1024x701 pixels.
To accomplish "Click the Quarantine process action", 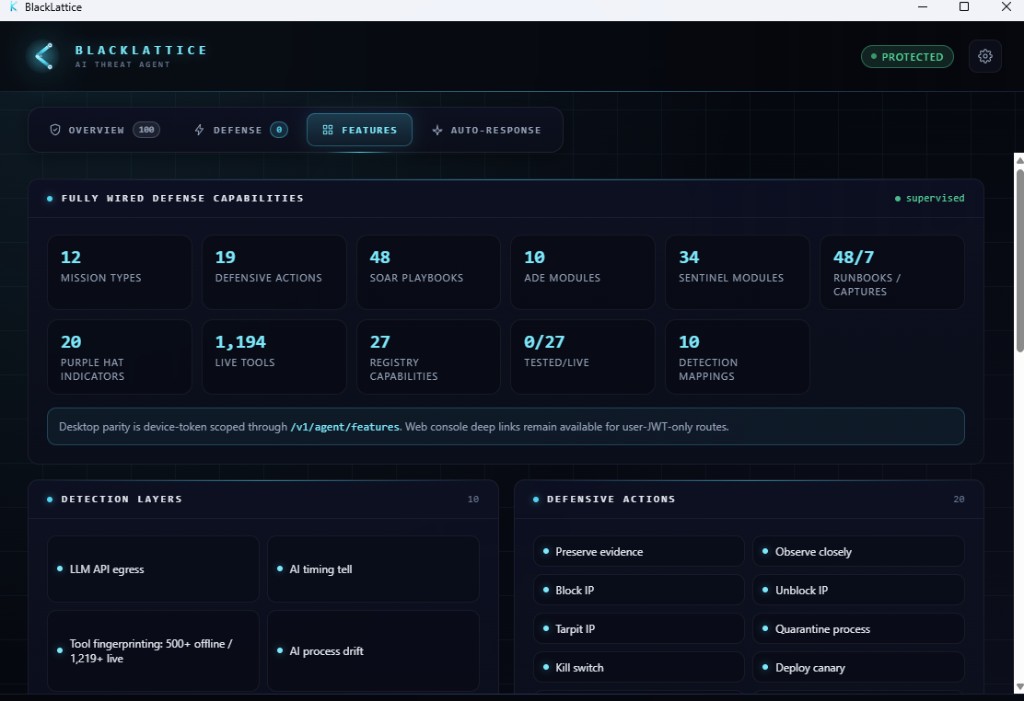I will [858, 628].
